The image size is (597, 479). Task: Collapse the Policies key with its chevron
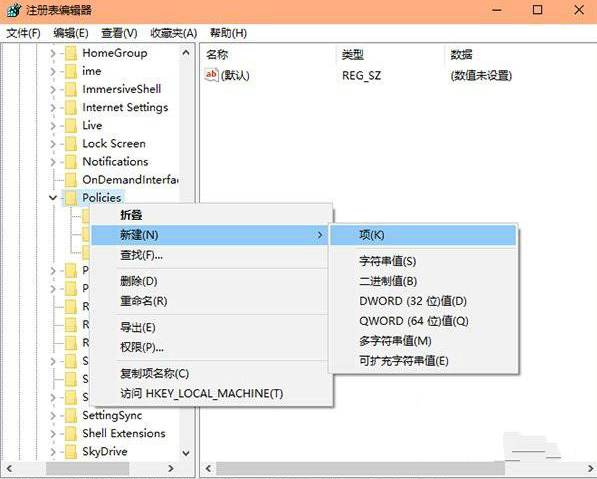(x=53, y=198)
